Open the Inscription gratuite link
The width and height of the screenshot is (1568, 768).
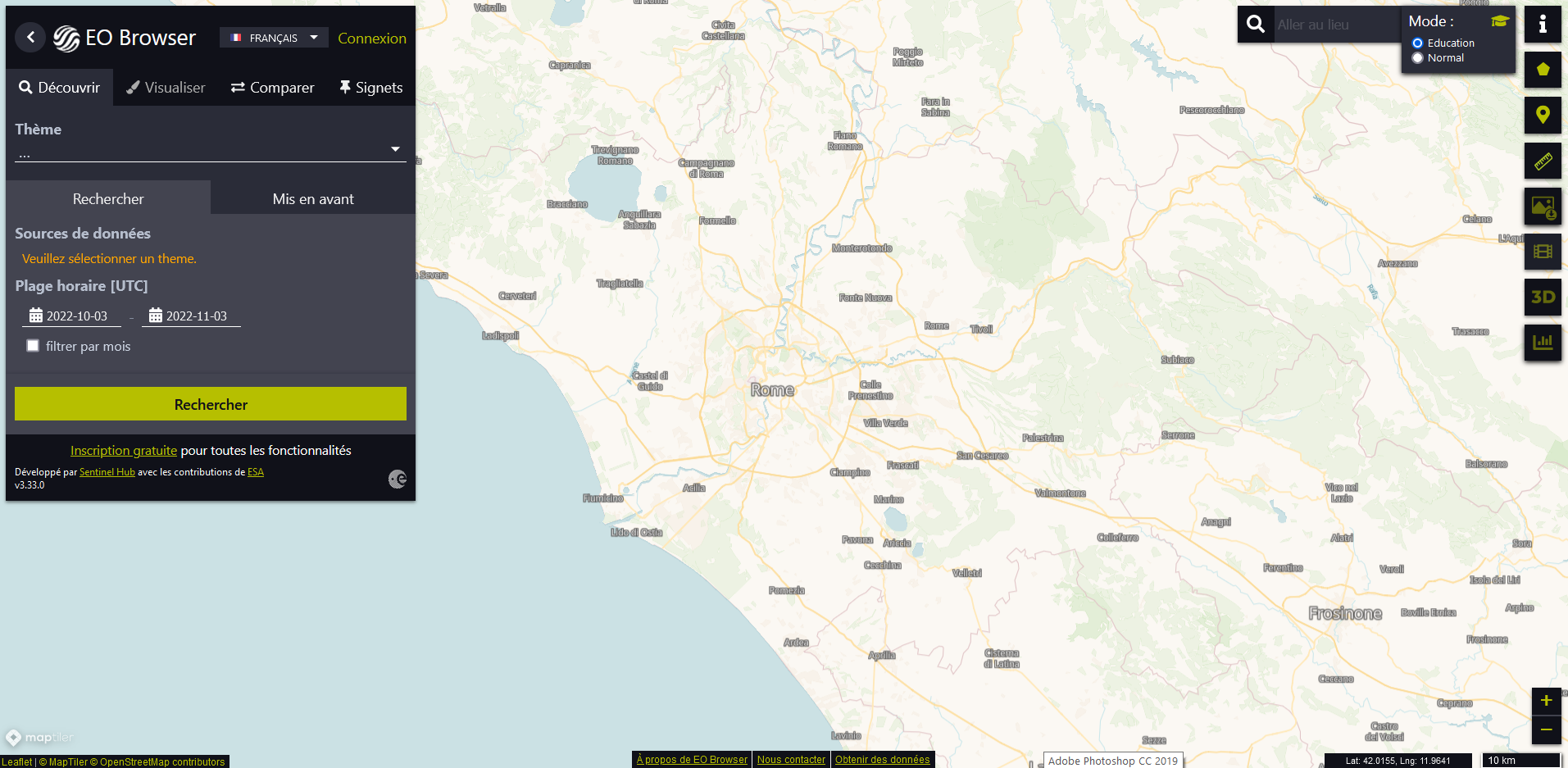[x=123, y=450]
